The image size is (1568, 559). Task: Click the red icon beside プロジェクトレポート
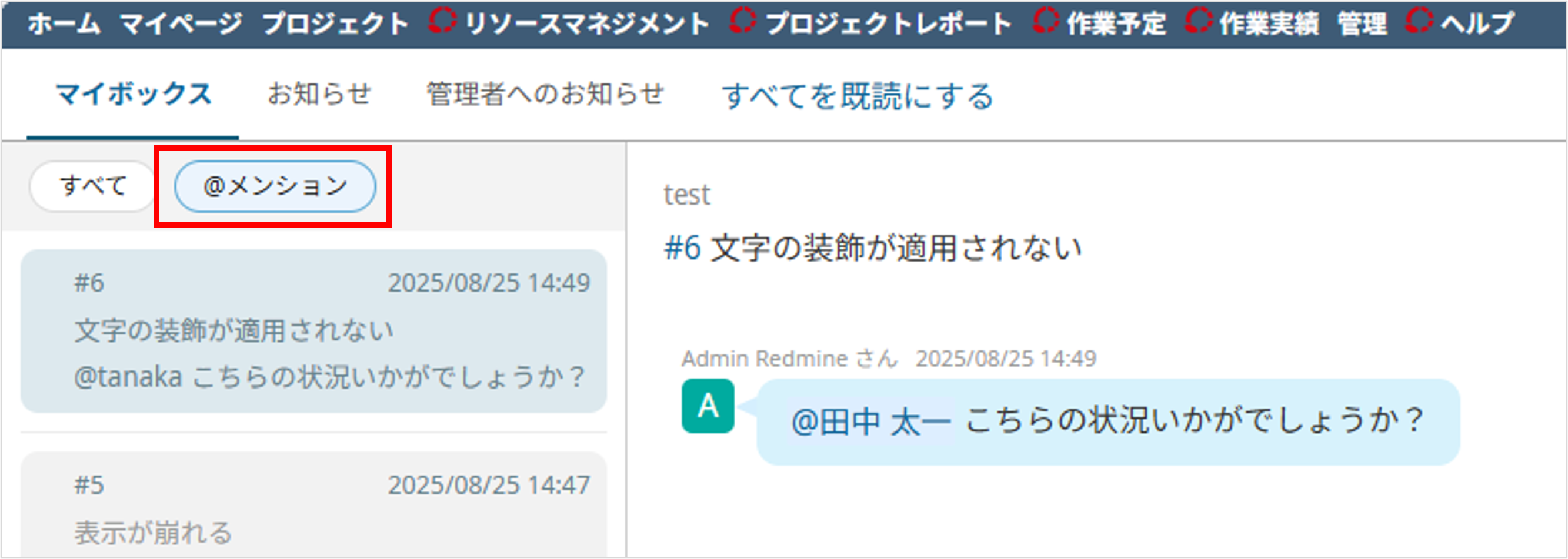[743, 21]
